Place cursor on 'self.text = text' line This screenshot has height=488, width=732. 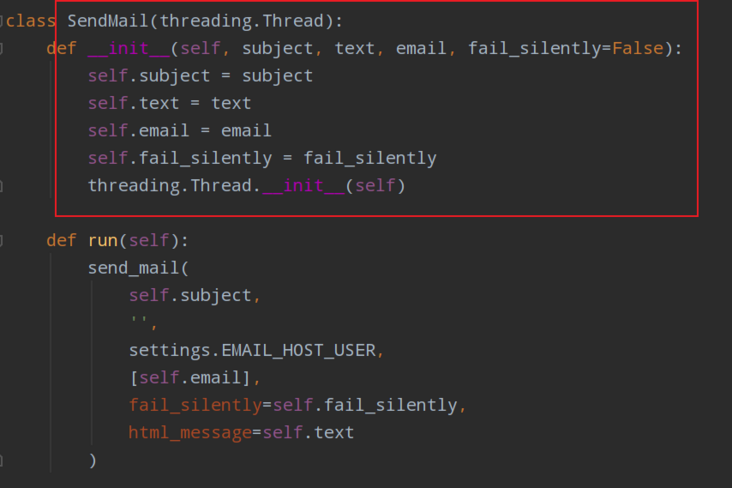coord(169,103)
